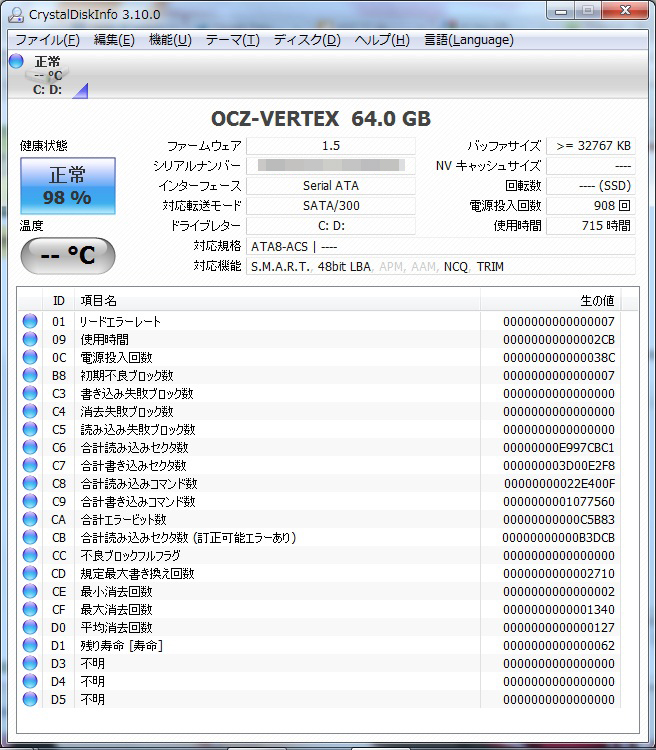Click status icon of D0 平均消去回数 row

(30, 627)
